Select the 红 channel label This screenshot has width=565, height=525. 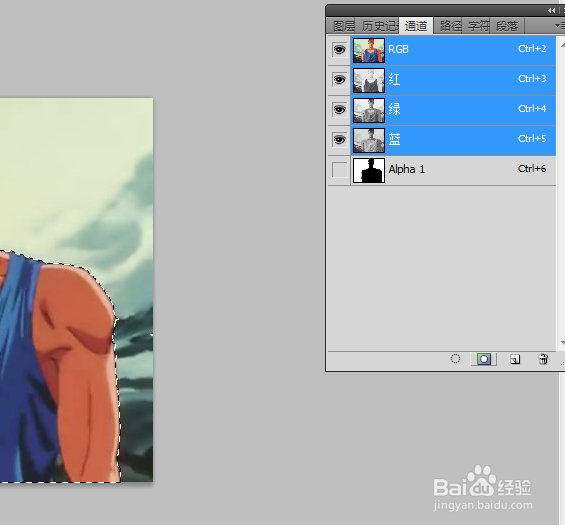point(394,79)
